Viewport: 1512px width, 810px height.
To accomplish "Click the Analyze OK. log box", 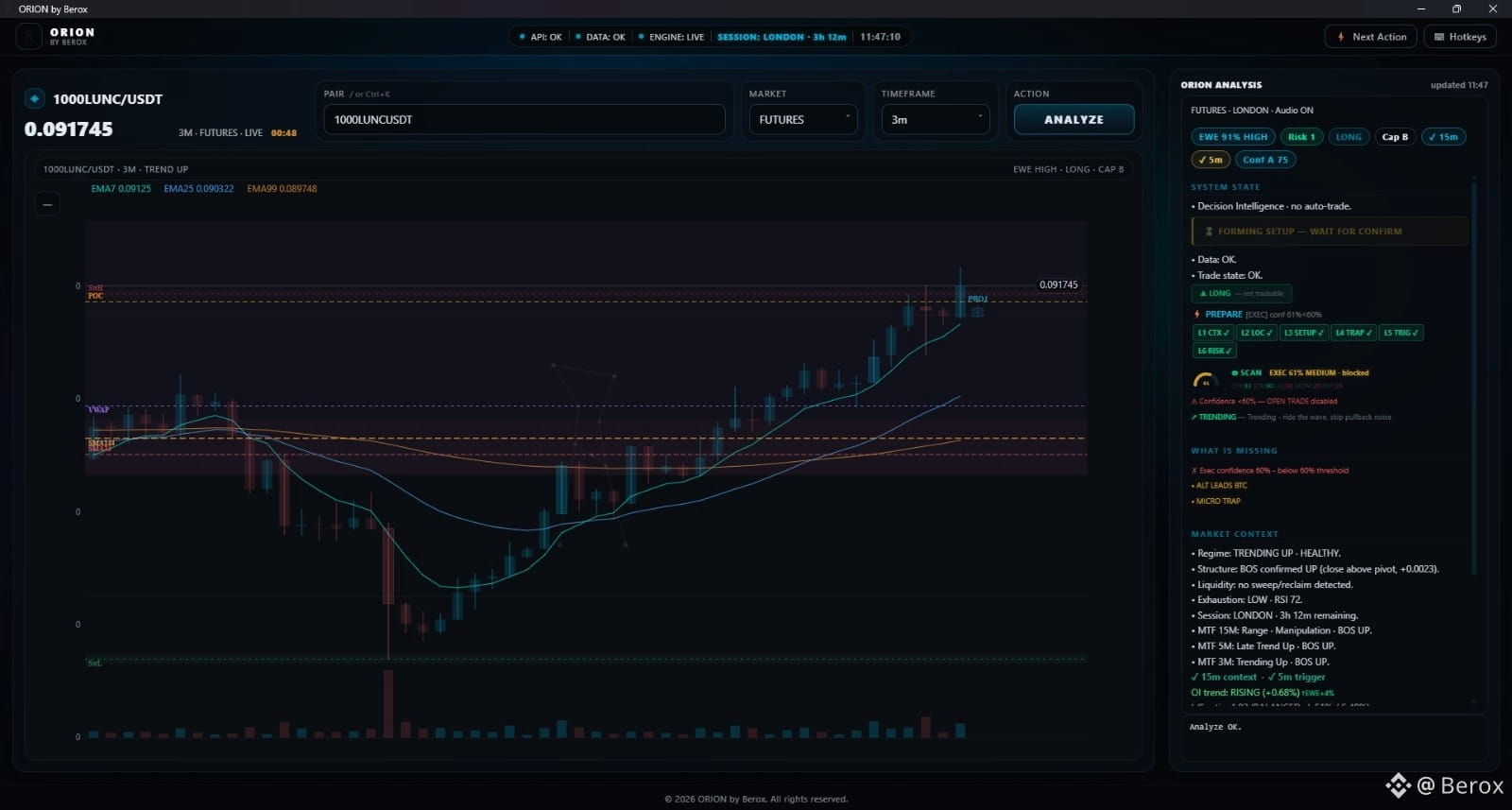I will pos(1333,737).
